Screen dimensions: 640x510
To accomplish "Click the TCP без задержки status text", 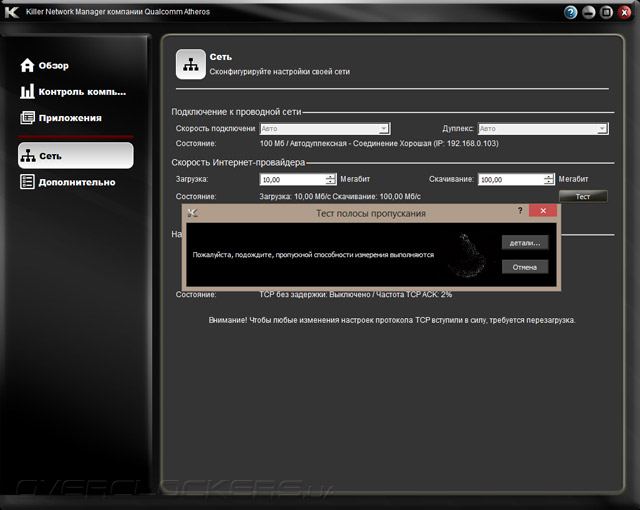I will pyautogui.click(x=356, y=295).
